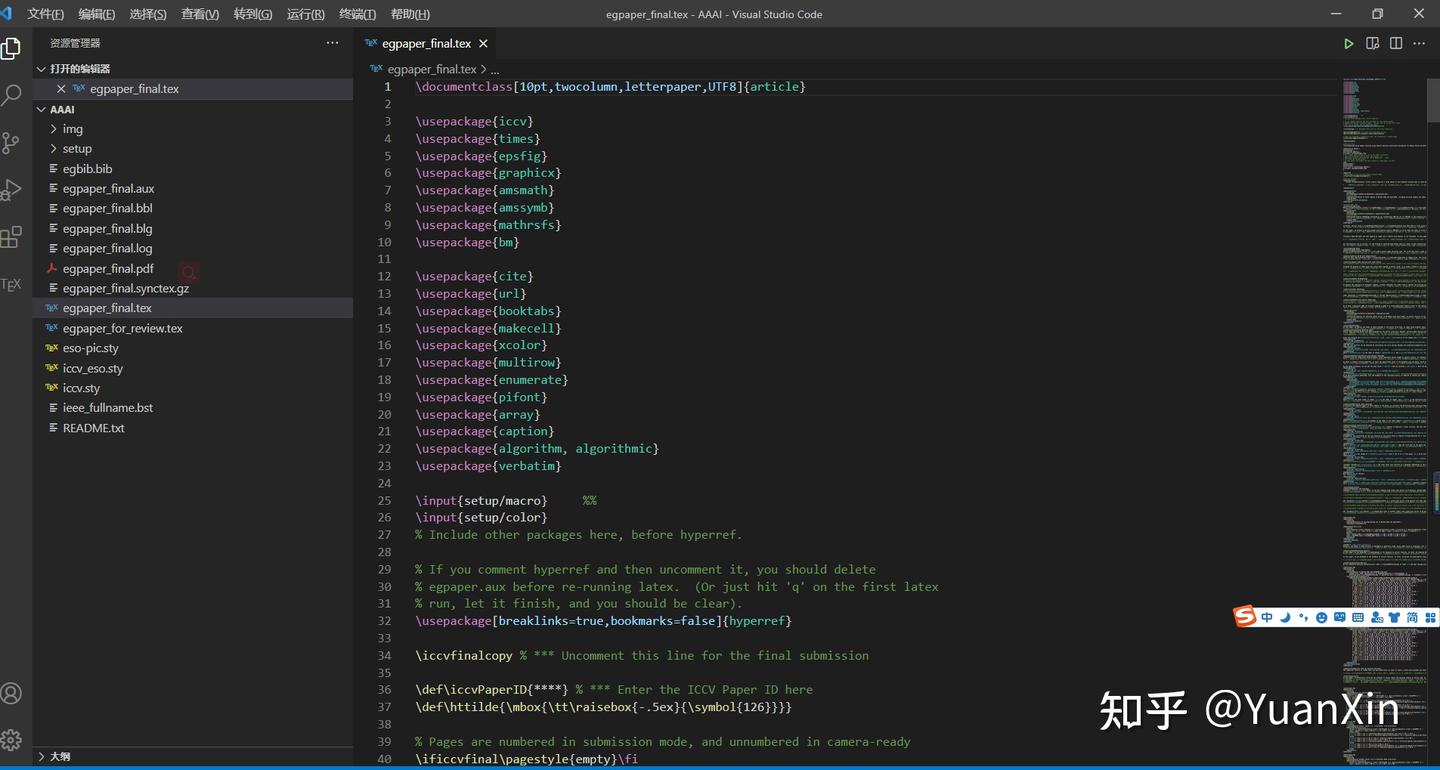This screenshot has height=770, width=1440.
Task: Open the Sogou emoji smiley panel
Action: (x=1322, y=618)
